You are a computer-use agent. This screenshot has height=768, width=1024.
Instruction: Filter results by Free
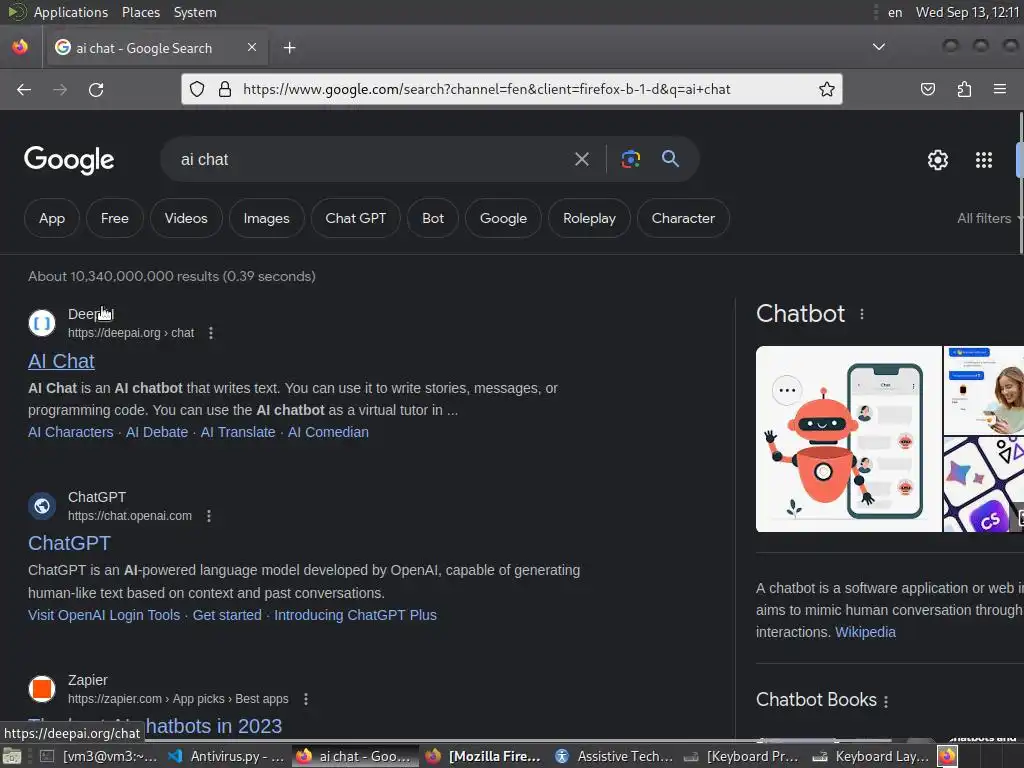coord(115,218)
